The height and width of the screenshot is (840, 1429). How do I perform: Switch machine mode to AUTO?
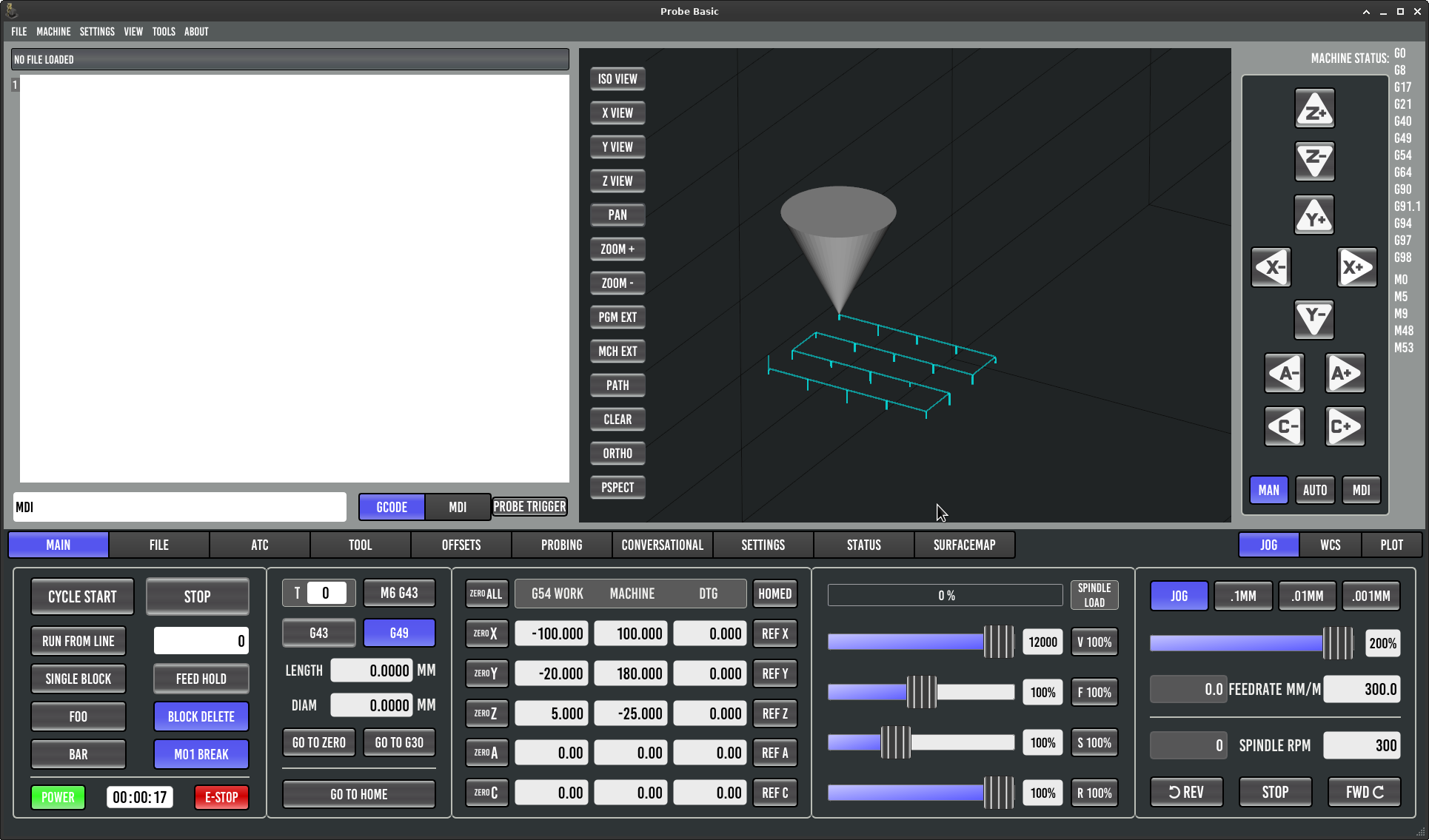[1314, 490]
